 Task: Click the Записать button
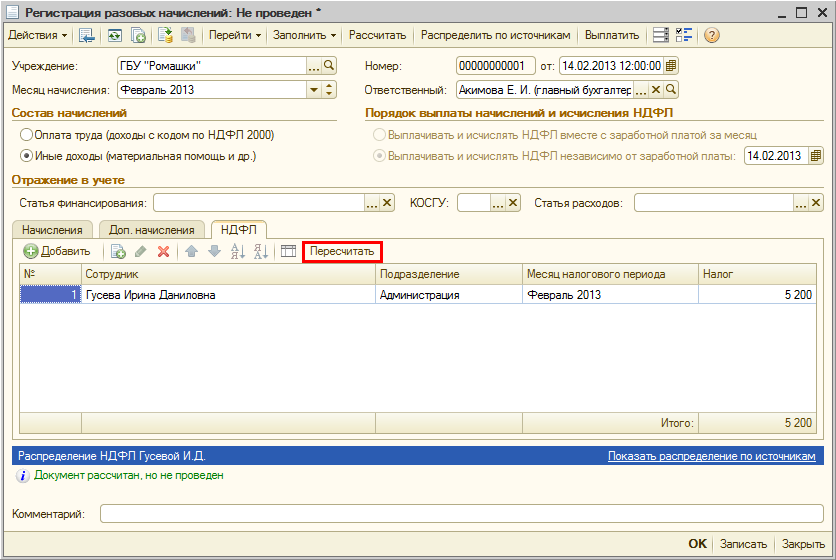coord(743,544)
